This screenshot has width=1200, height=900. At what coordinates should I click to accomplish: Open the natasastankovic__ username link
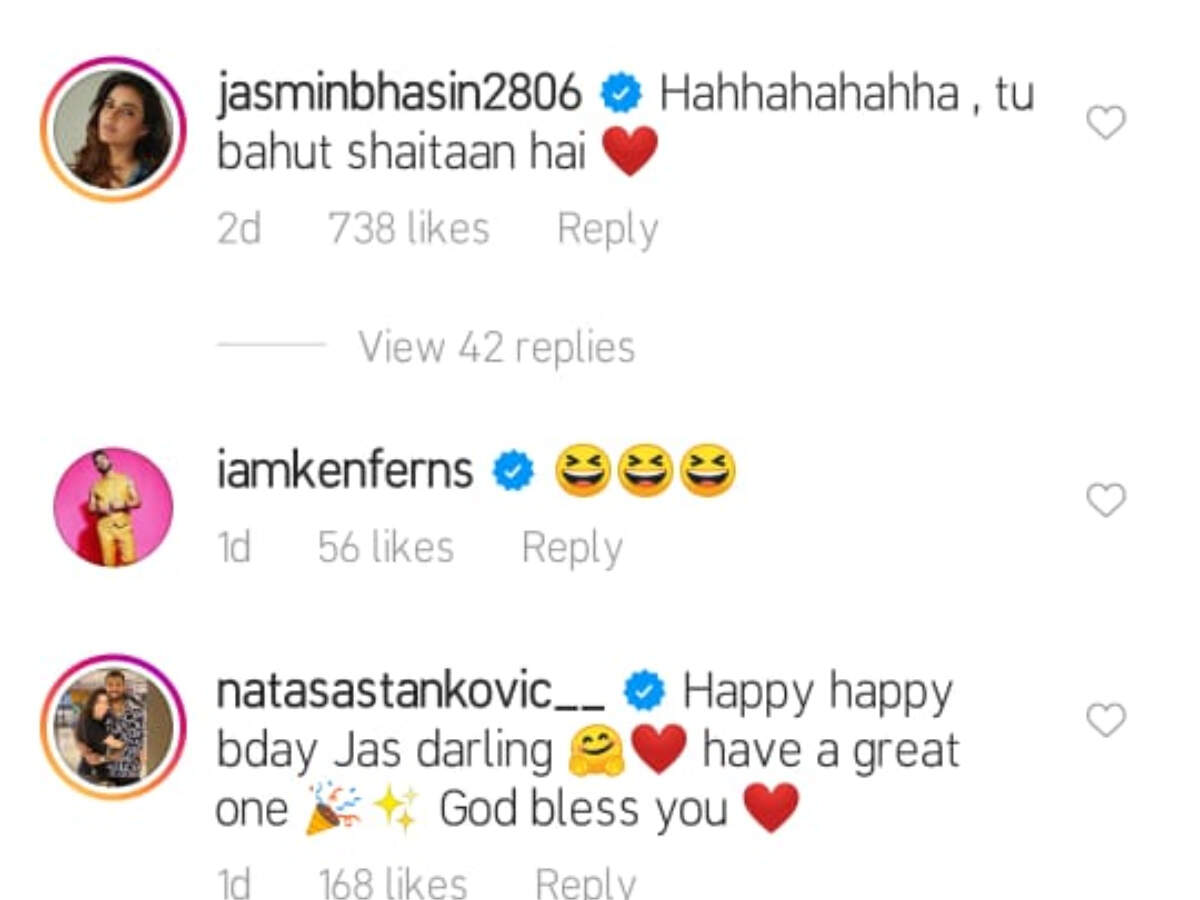(411, 692)
